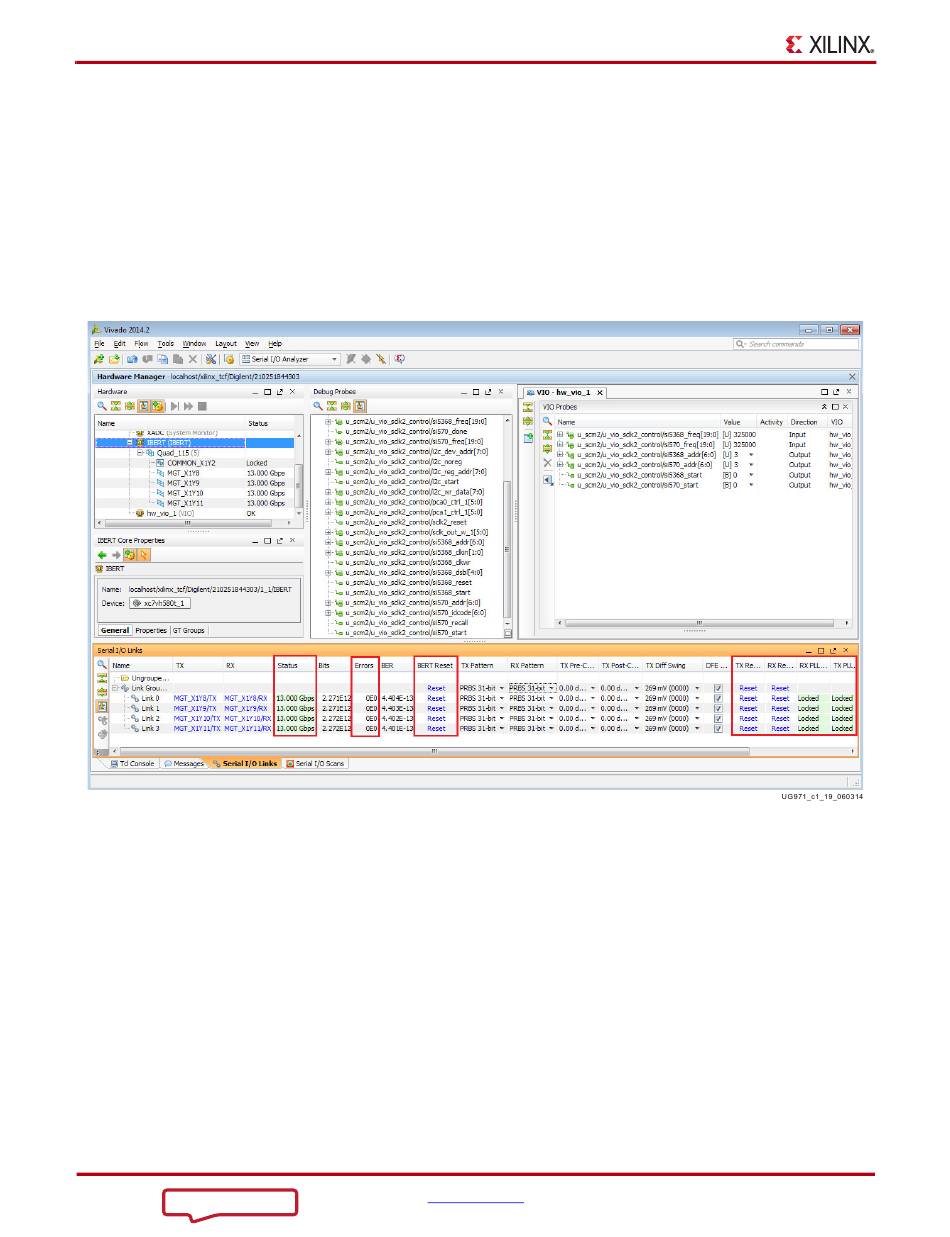950x1237 pixels.
Task: Click the forward arrow in IBERT Core Properties
Action: [116, 555]
